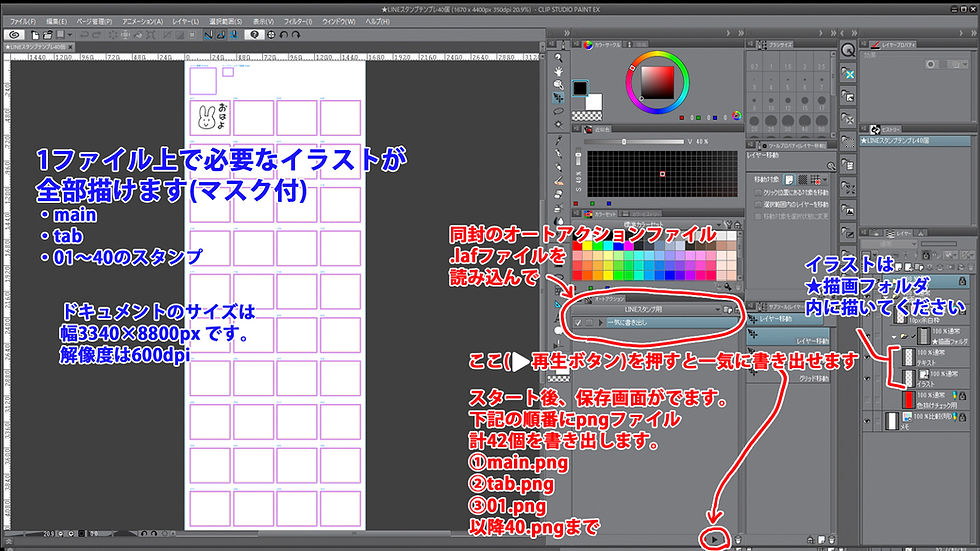Open the 編集(E) menu
This screenshot has width=980, height=551.
coord(56,21)
